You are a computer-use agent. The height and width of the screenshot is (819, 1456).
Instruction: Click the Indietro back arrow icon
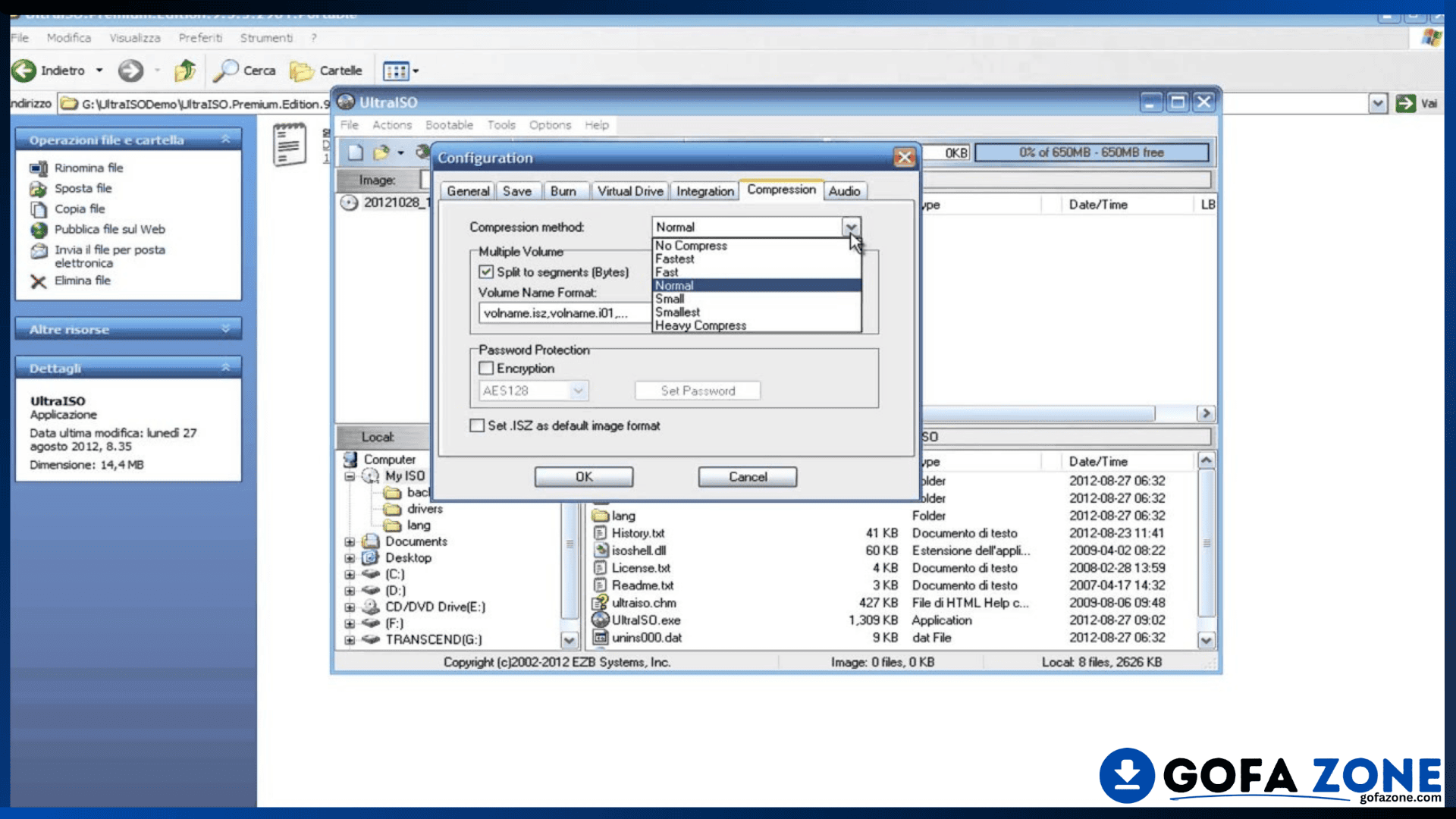[x=24, y=71]
